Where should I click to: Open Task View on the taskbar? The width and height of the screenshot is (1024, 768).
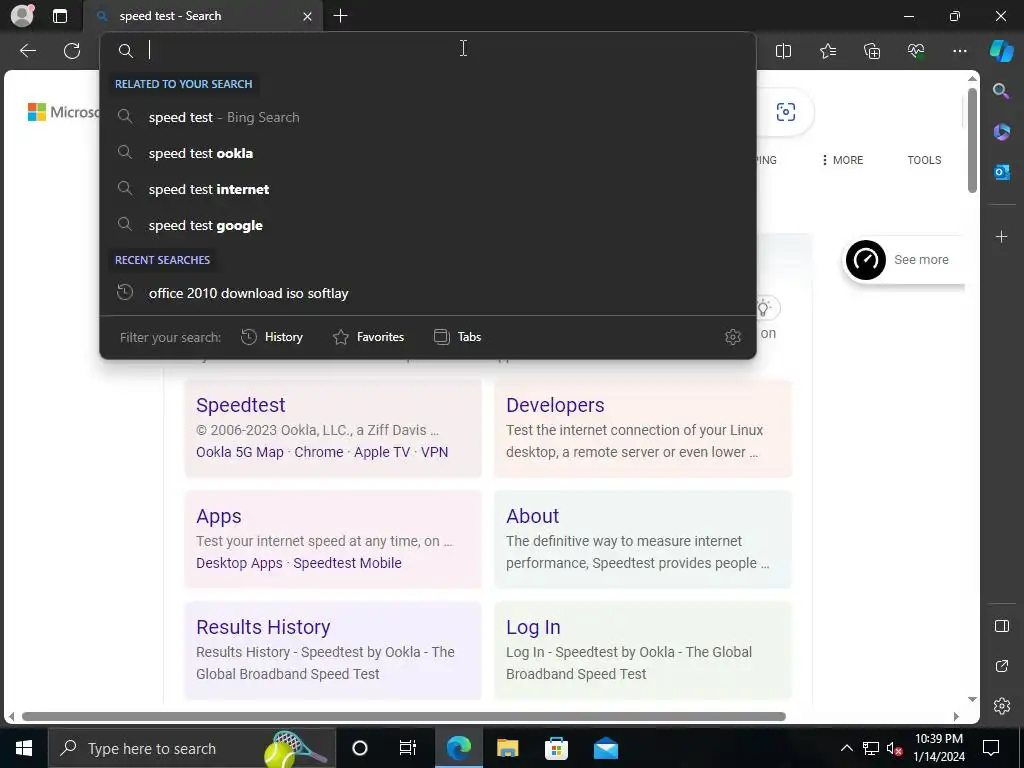coord(408,748)
